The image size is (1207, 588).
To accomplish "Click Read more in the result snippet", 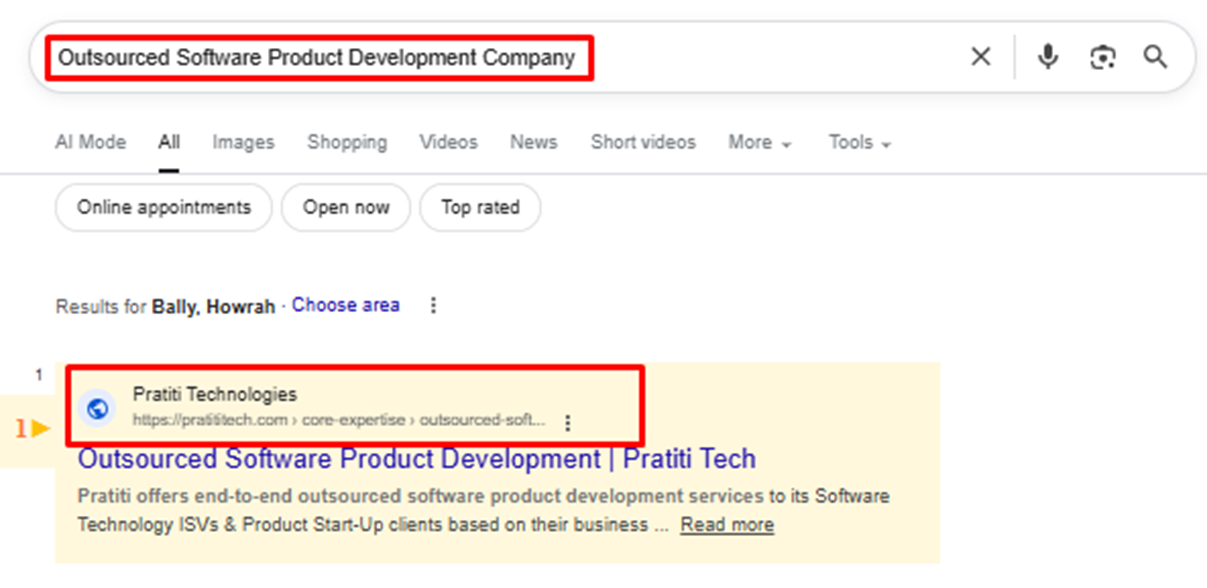I will (727, 525).
